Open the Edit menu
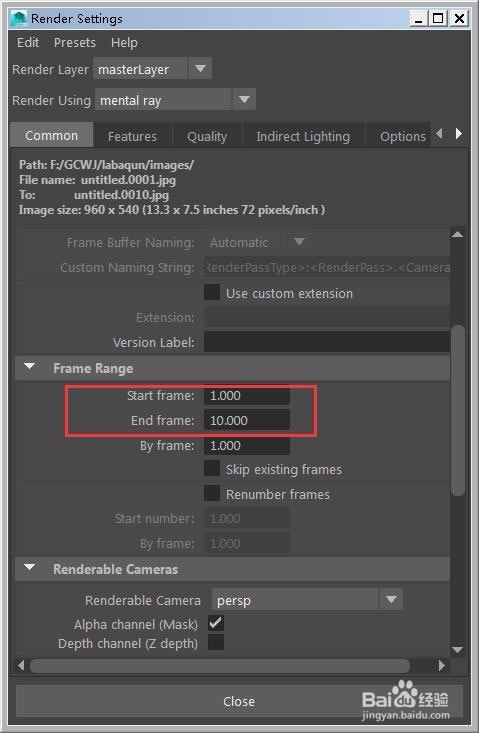 (28, 43)
